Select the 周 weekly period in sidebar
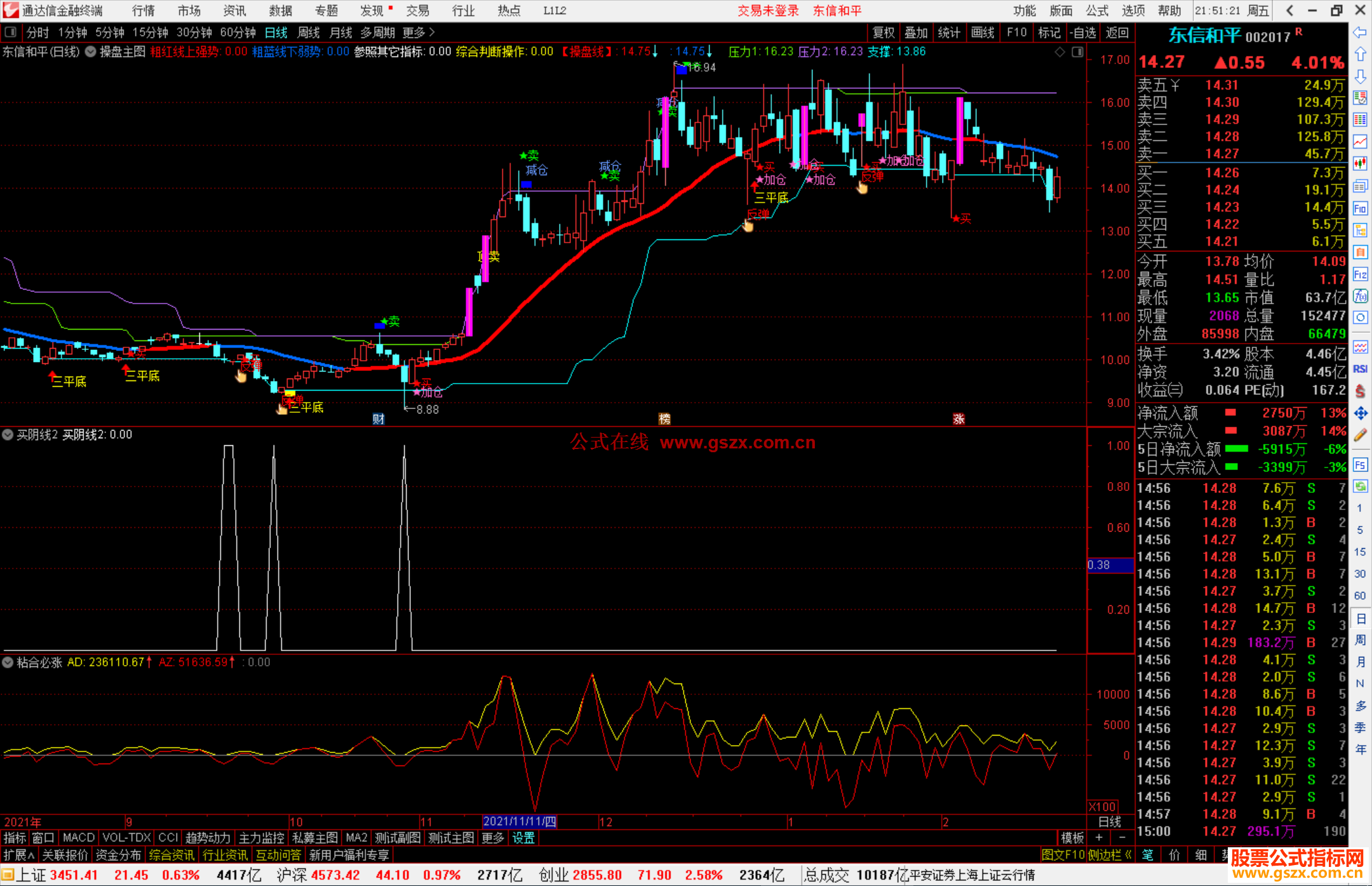This screenshot has width=1372, height=886. [x=1360, y=640]
